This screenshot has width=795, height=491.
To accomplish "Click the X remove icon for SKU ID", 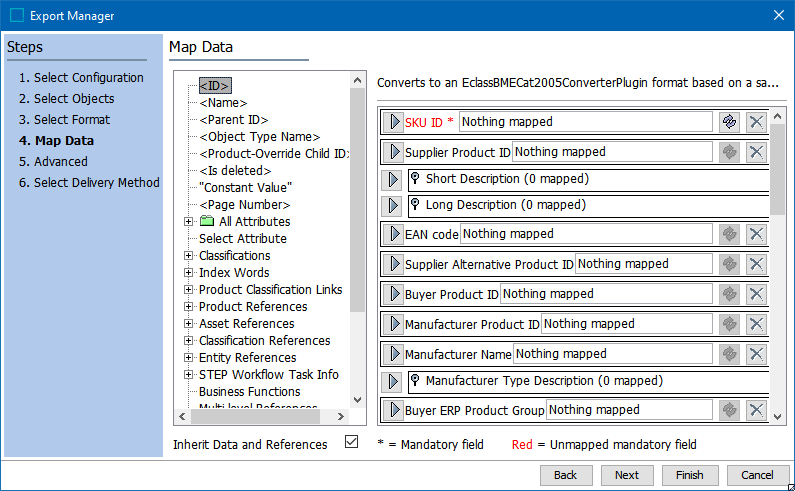I will pos(756,122).
